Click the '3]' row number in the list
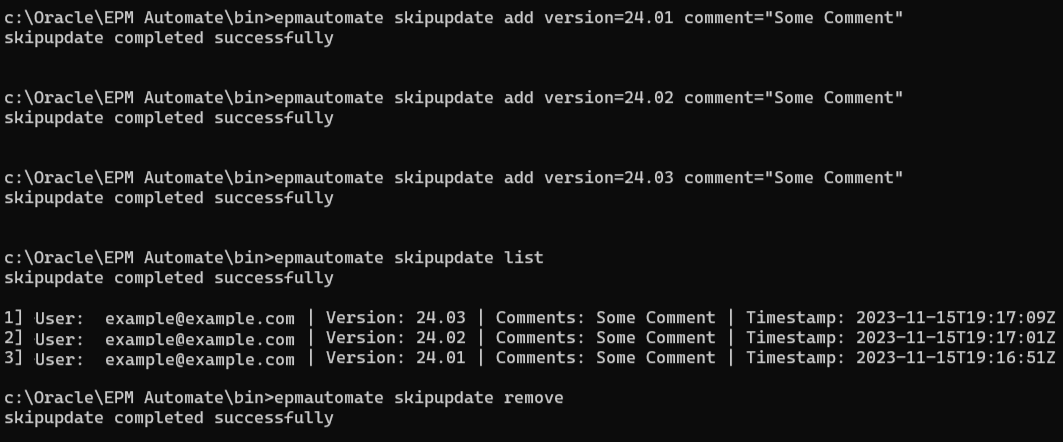The width and height of the screenshot is (1063, 442). tap(13, 358)
